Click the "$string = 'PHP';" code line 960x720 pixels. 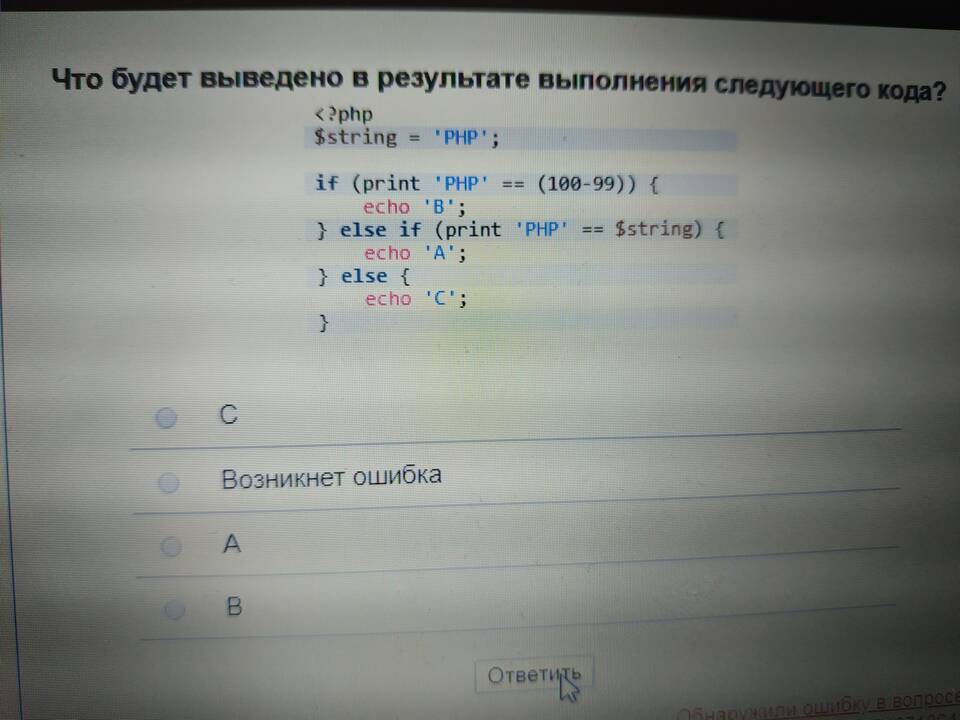pyautogui.click(x=406, y=138)
